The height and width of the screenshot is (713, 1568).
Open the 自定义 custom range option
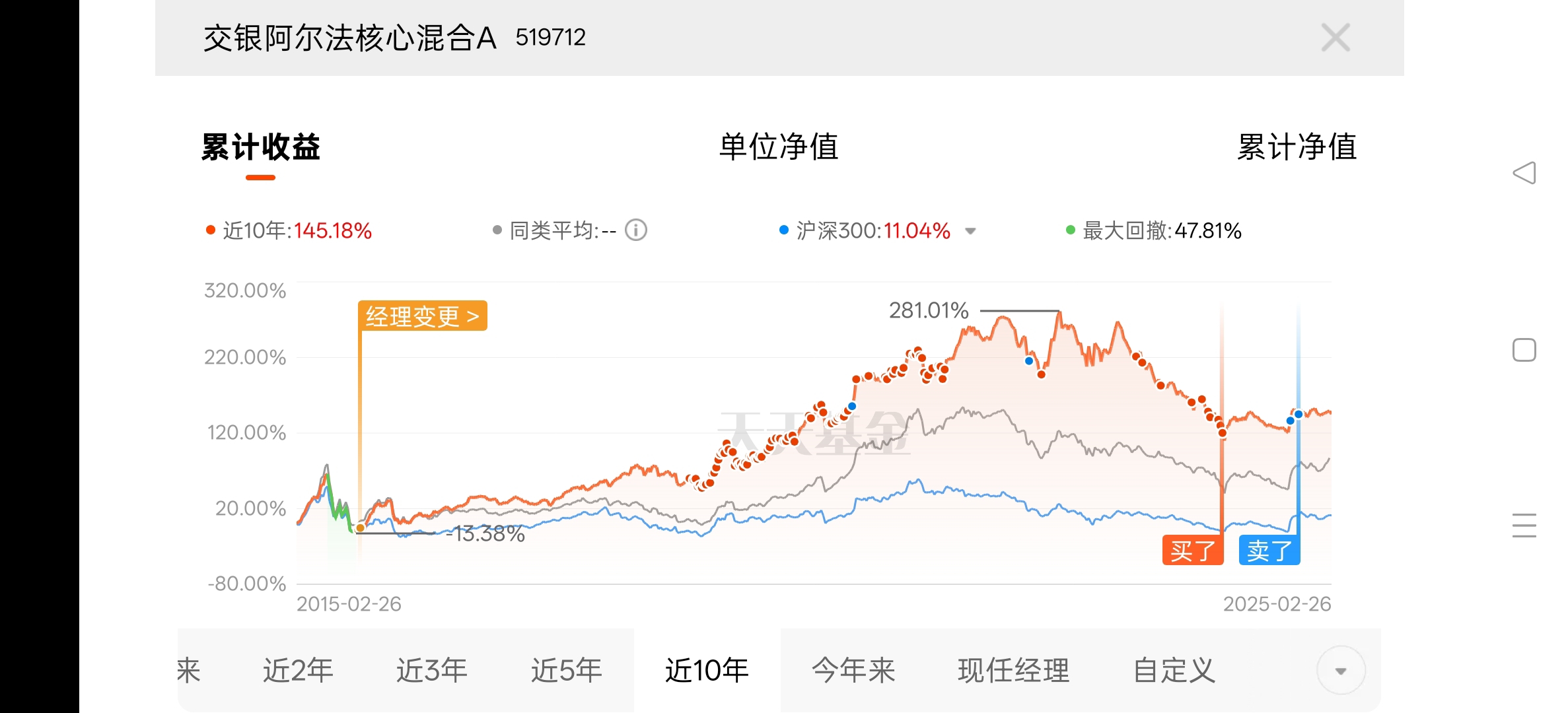pyautogui.click(x=1174, y=671)
